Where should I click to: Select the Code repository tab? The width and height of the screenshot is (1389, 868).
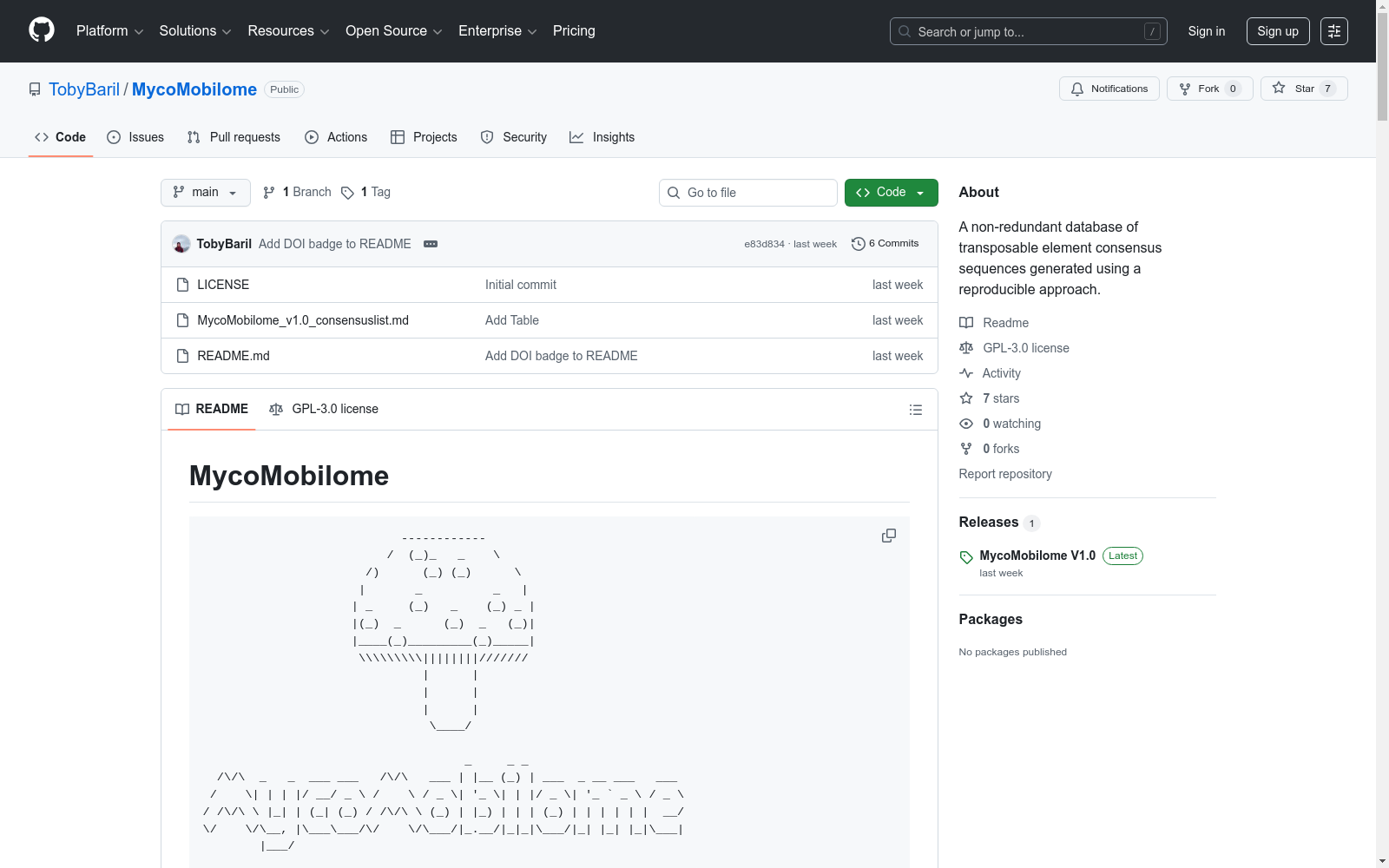click(61, 137)
